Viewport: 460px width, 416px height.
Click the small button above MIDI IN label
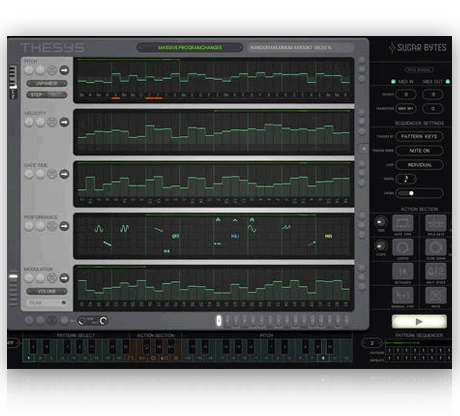click(x=419, y=70)
